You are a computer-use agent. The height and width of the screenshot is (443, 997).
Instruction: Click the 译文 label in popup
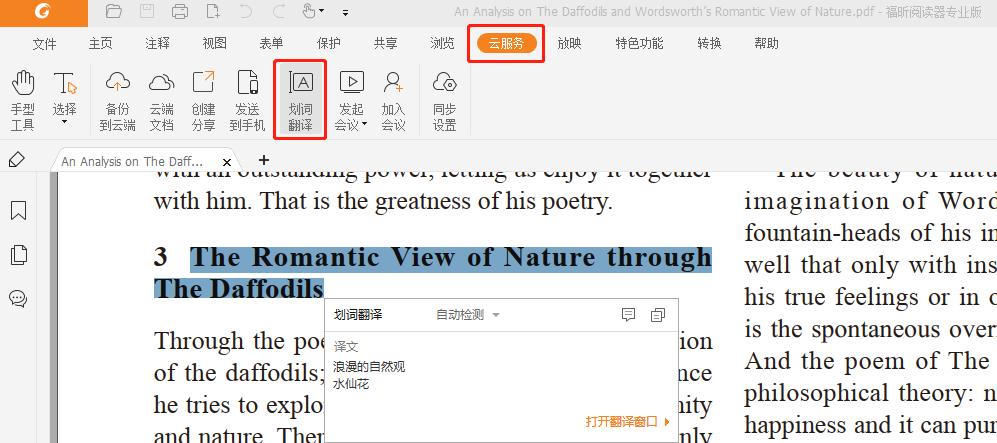pos(346,347)
